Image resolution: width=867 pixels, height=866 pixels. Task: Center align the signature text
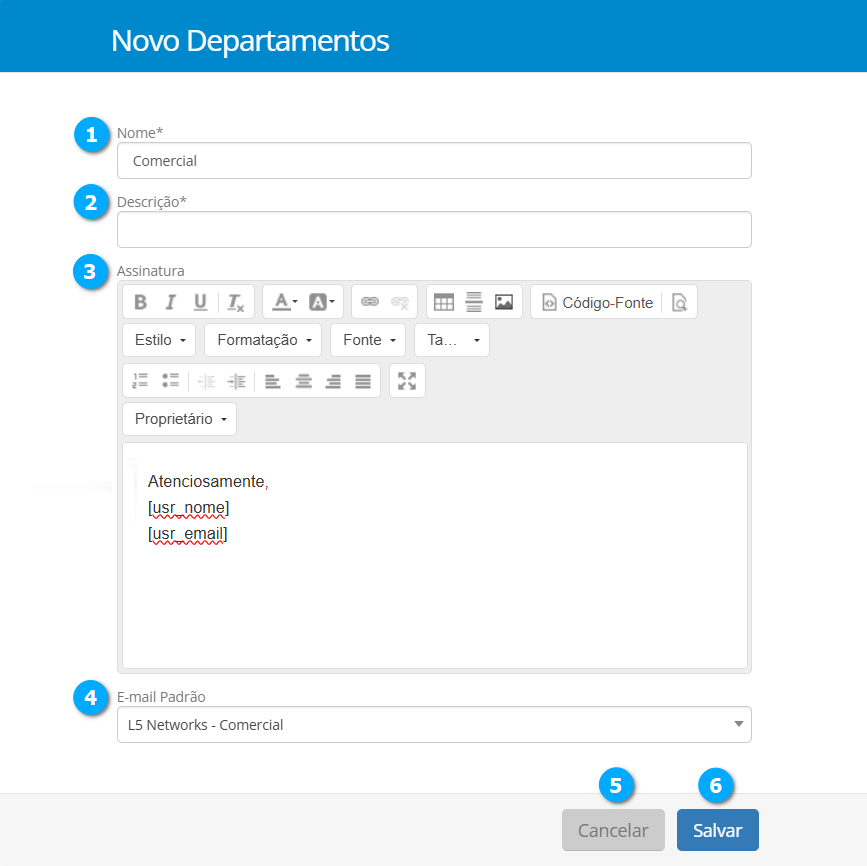pyautogui.click(x=303, y=381)
